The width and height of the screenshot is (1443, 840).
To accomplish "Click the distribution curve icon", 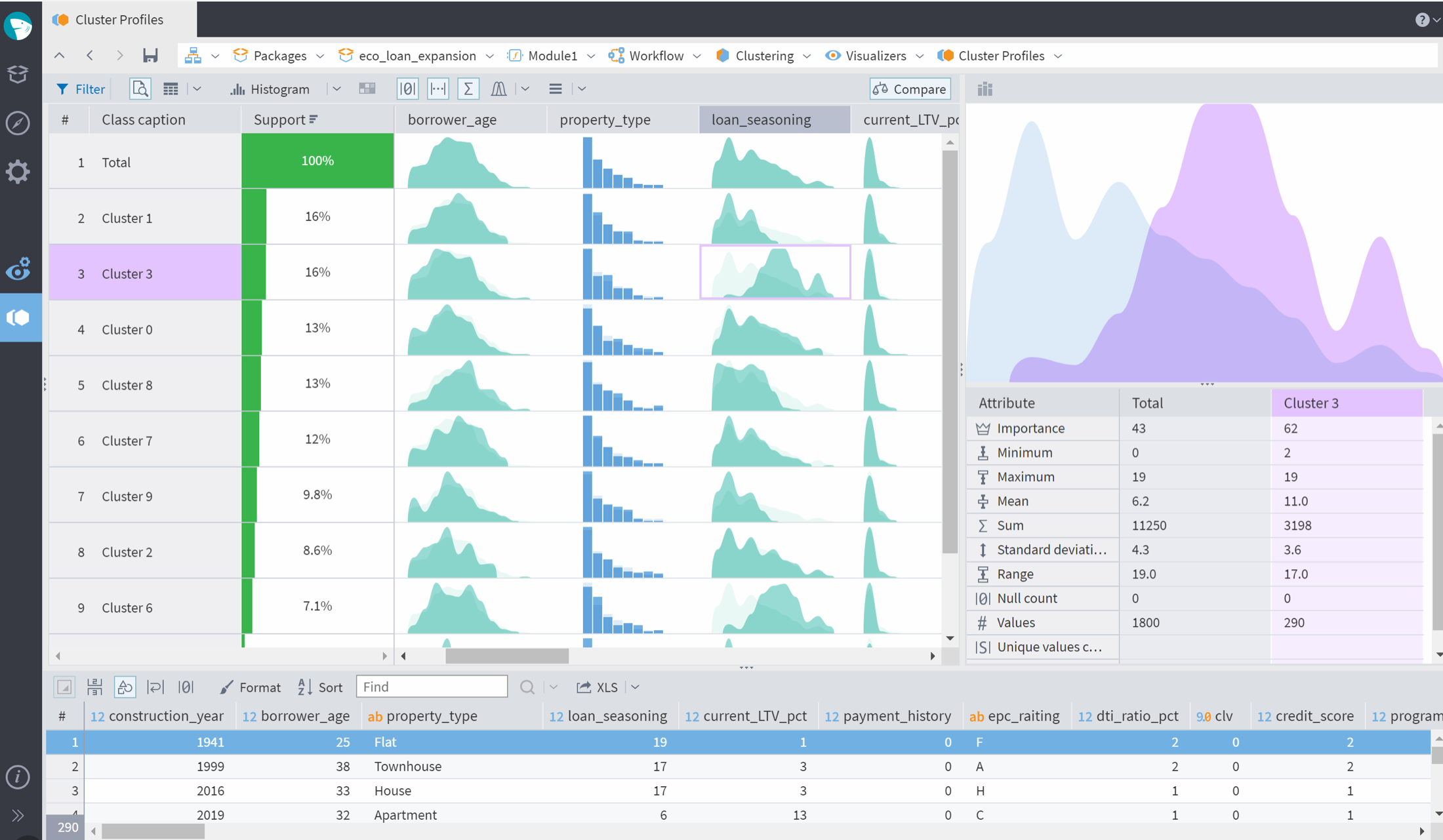I will [498, 89].
